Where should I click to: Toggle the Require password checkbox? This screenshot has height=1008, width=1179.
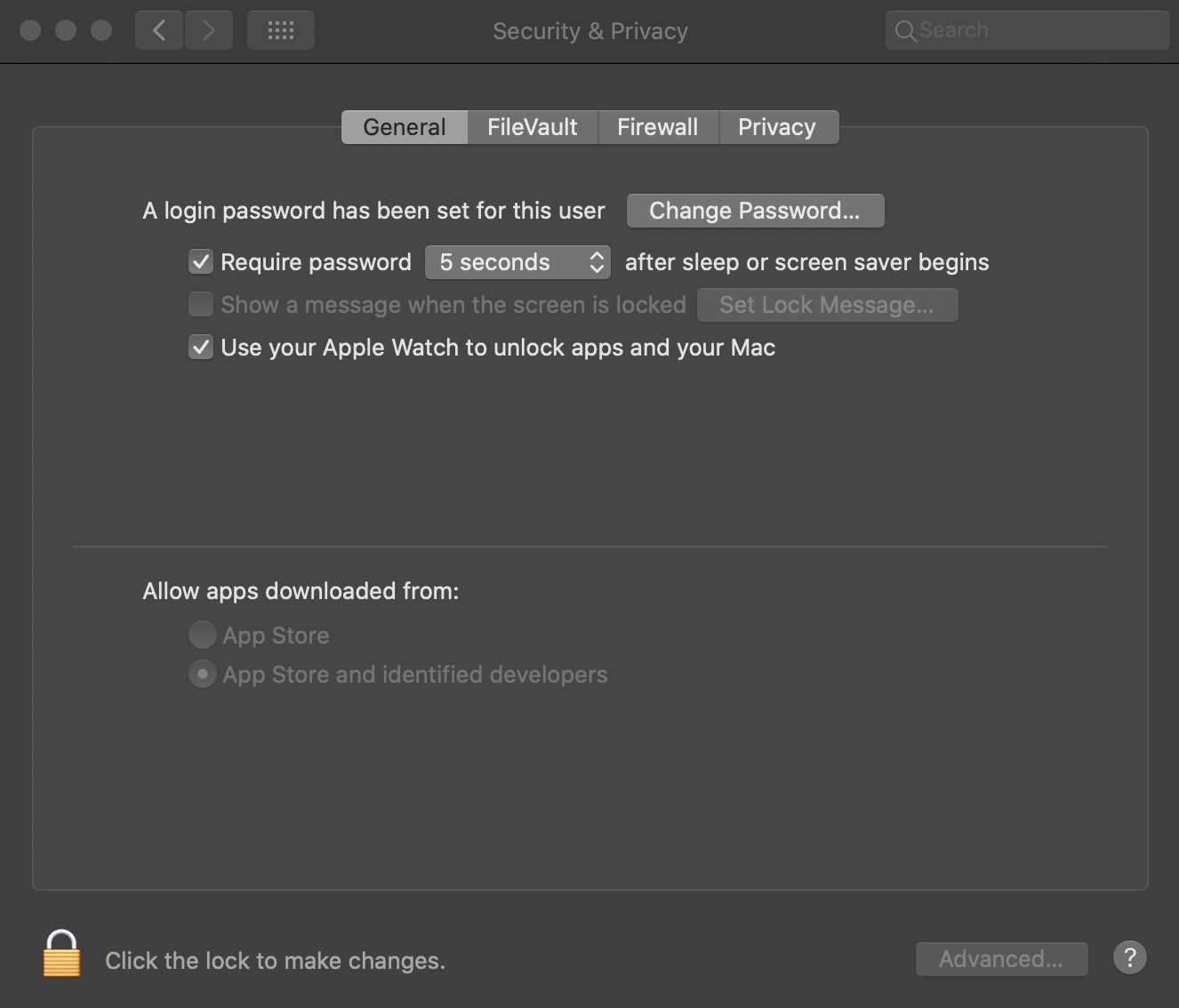click(x=201, y=262)
